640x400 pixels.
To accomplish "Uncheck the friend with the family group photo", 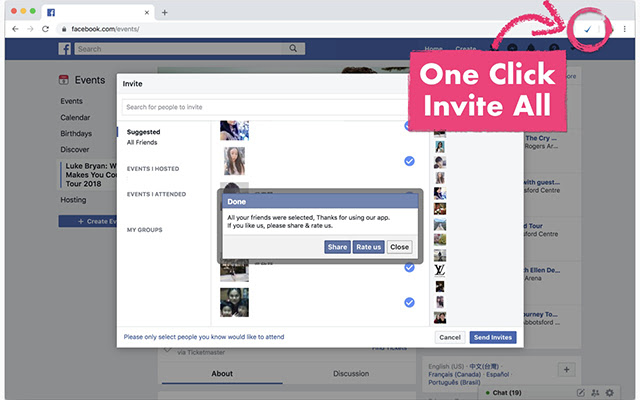I will coord(409,302).
